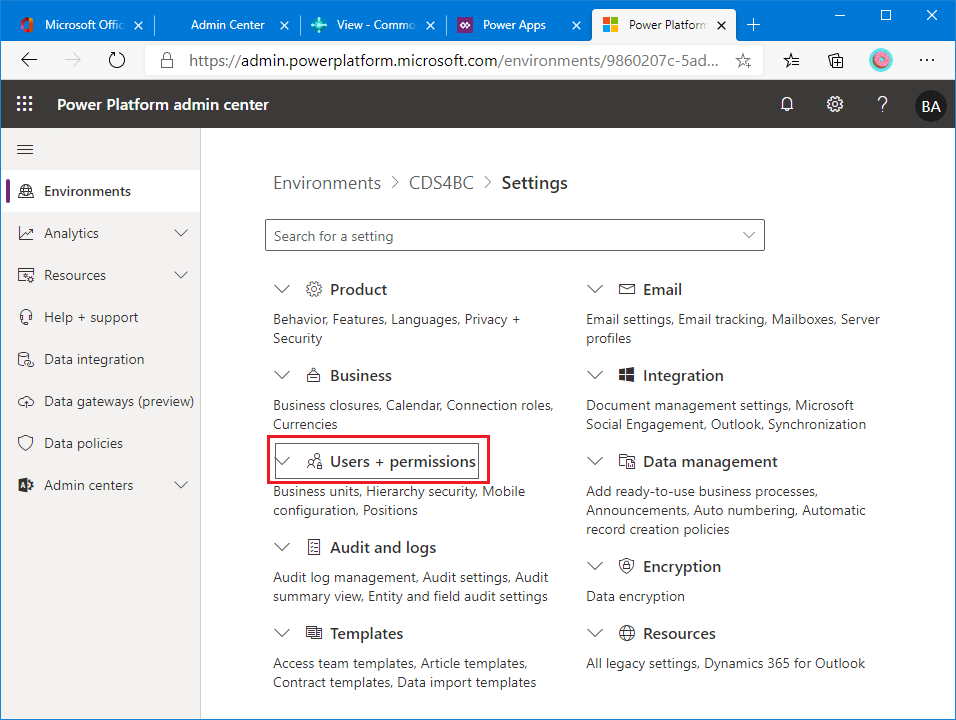
Task: Open notifications bell icon
Action: point(787,104)
